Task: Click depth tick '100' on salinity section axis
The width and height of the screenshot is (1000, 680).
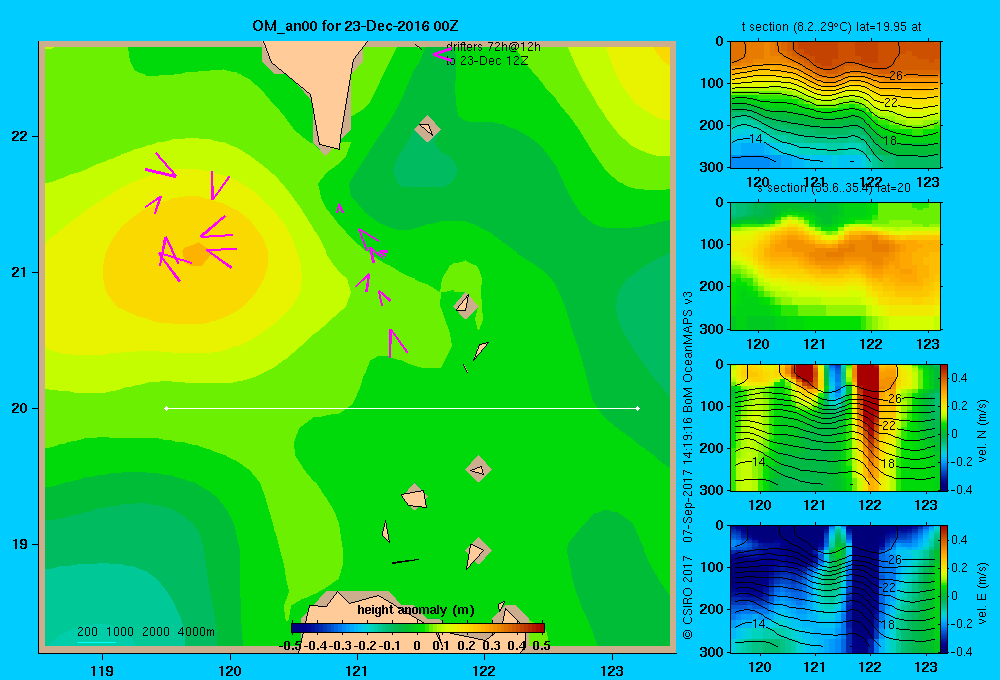Action: click(712, 244)
